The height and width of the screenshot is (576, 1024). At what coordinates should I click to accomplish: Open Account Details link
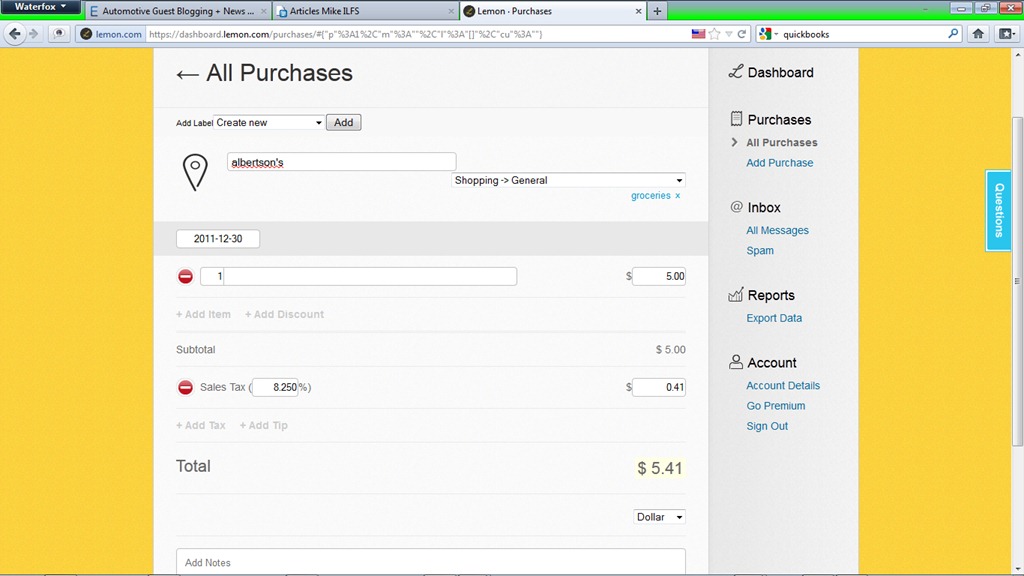tap(783, 385)
